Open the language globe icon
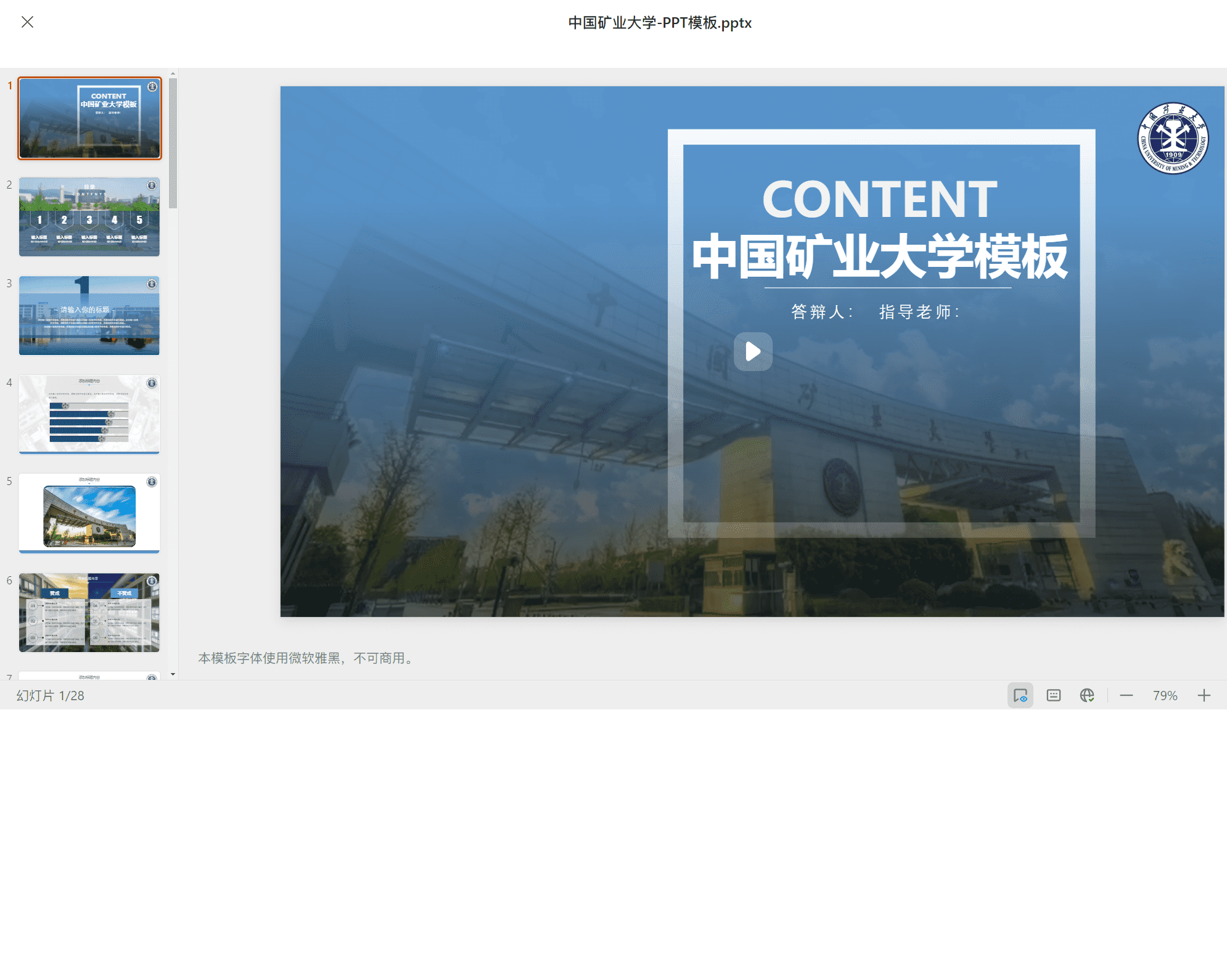This screenshot has width=1227, height=980. pos(1087,695)
